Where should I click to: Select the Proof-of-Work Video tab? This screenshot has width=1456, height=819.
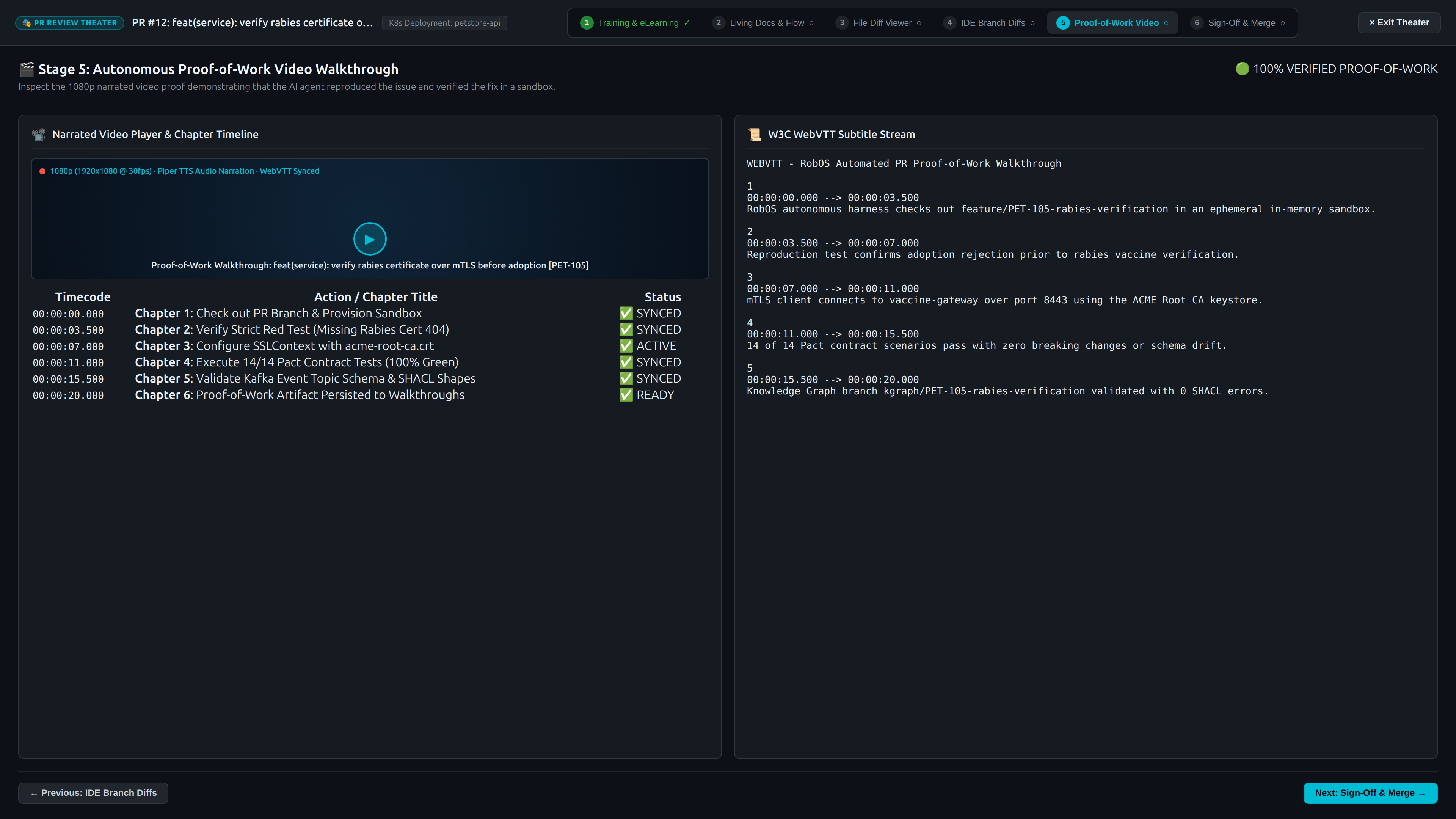1112,23
